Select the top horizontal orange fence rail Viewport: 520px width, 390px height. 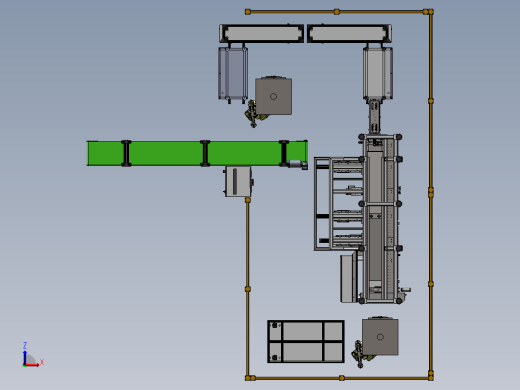(x=339, y=12)
